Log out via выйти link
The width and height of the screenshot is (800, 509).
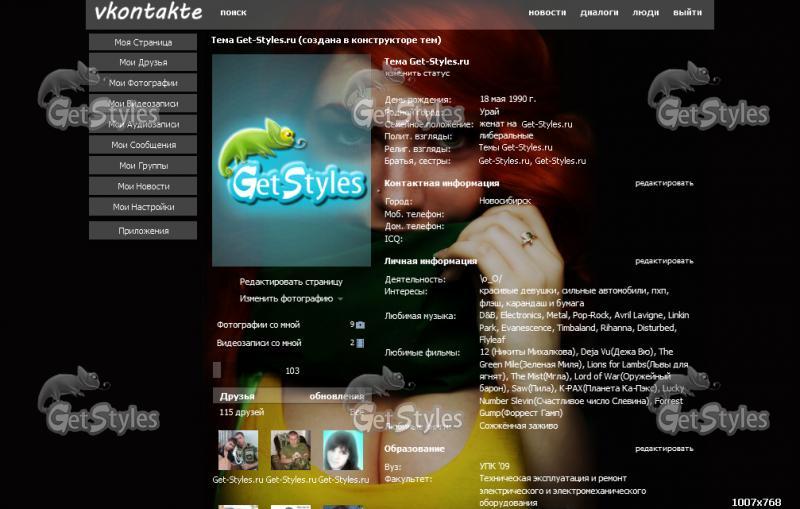pos(687,12)
